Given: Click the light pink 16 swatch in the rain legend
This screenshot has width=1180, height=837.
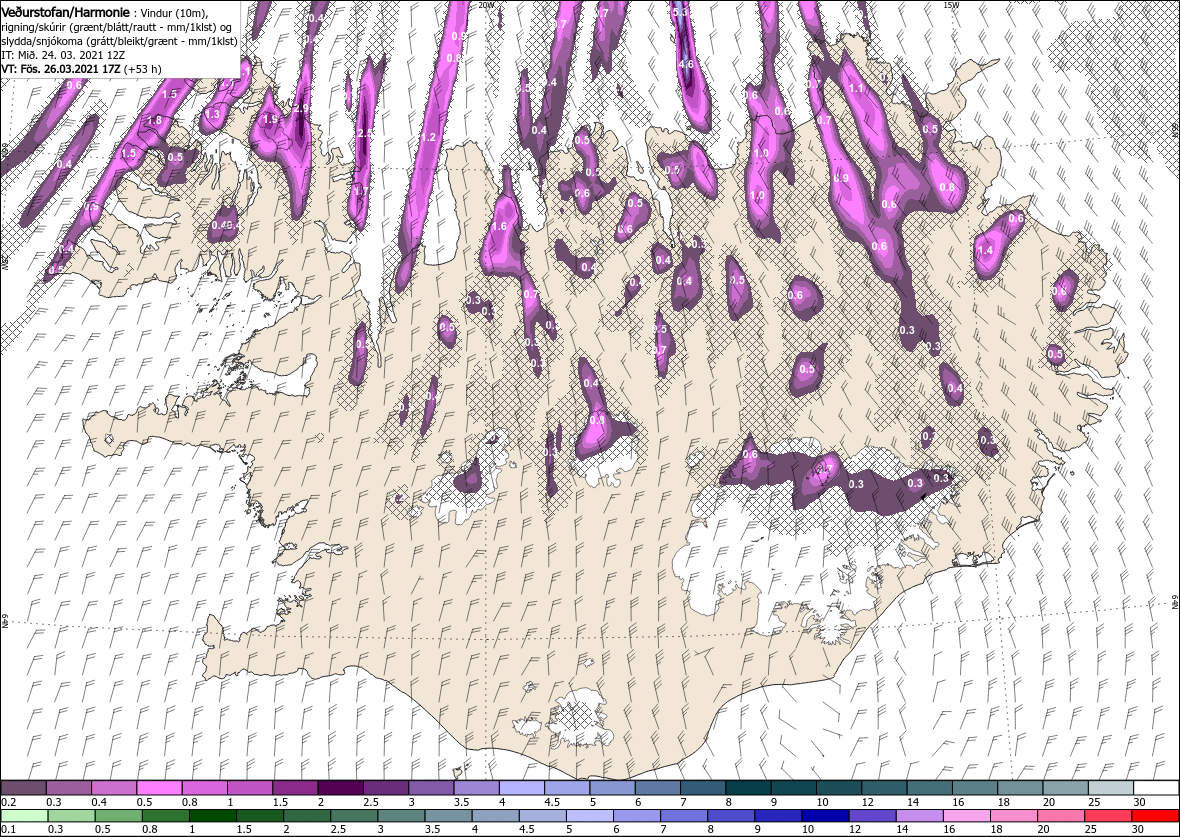Looking at the screenshot, I should click(x=966, y=816).
